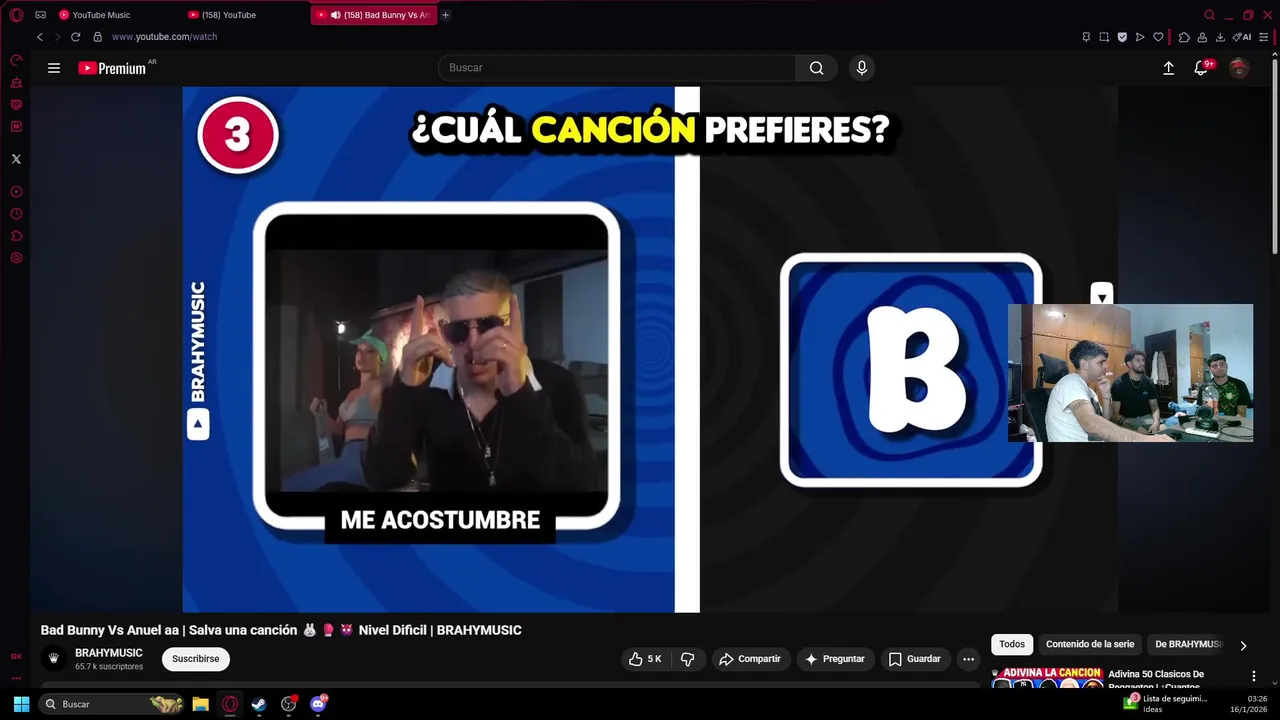Like the video (5 K)

tap(645, 659)
